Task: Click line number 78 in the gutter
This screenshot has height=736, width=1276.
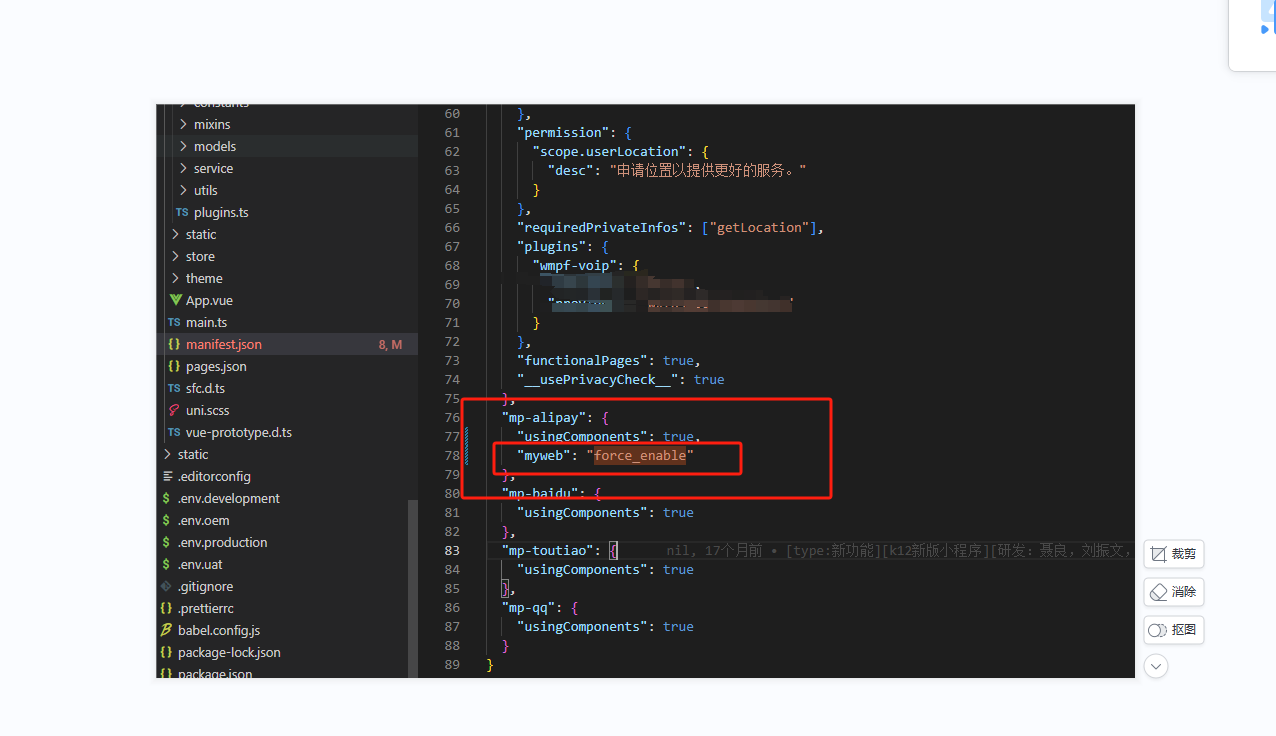Action: click(451, 455)
